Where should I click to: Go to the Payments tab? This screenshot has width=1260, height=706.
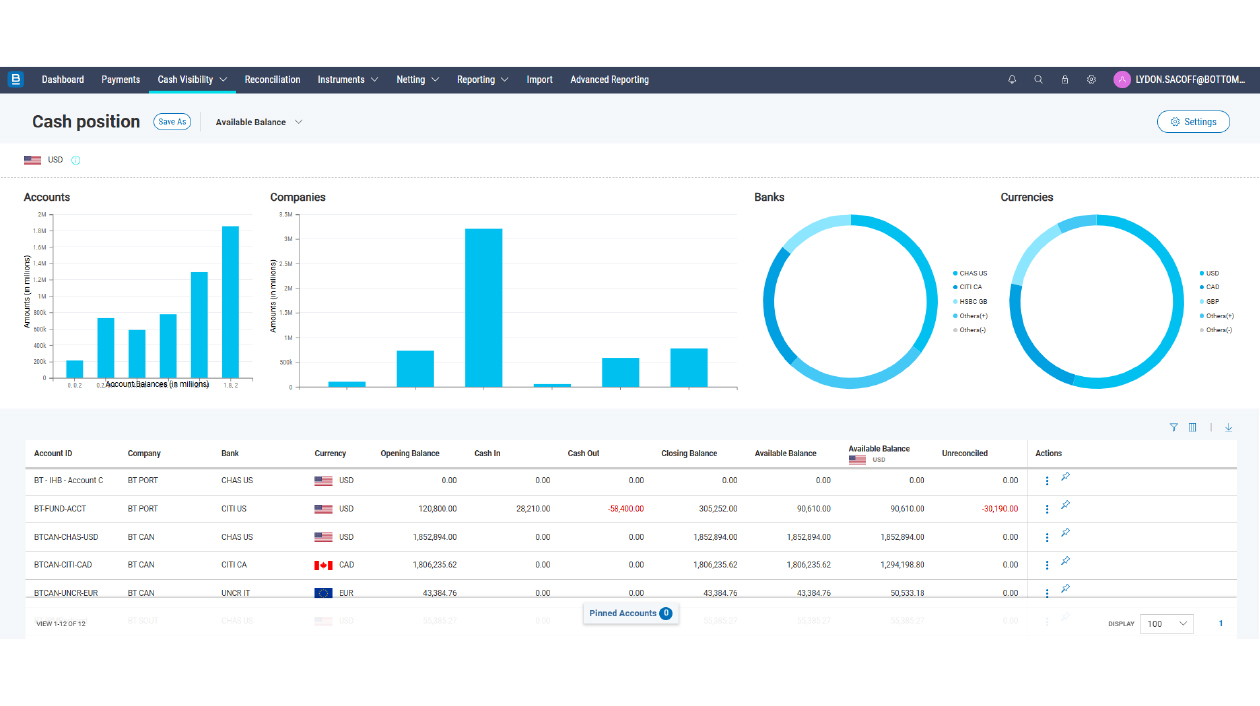tap(121, 80)
